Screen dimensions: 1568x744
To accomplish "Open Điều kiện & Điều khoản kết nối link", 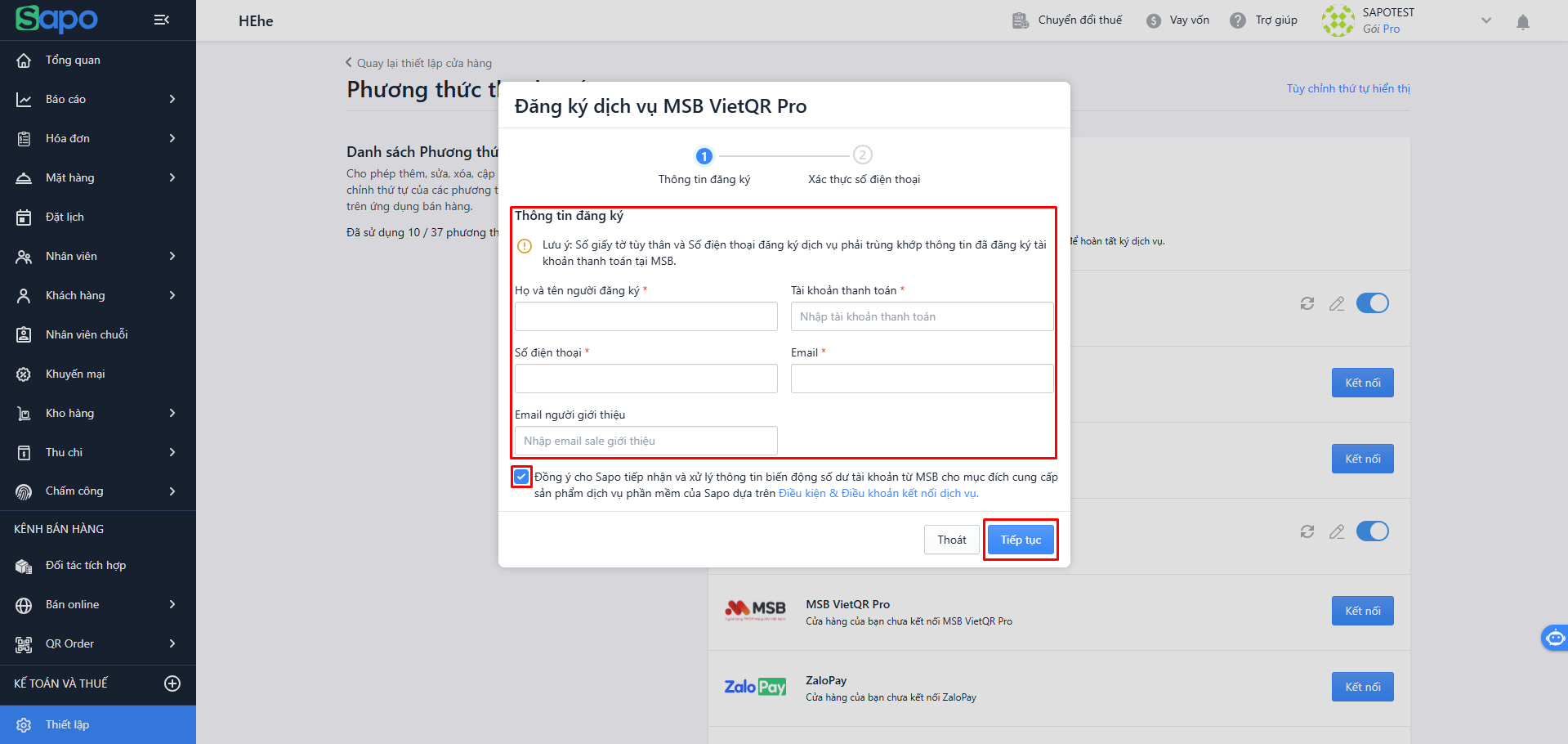I will click(x=878, y=494).
